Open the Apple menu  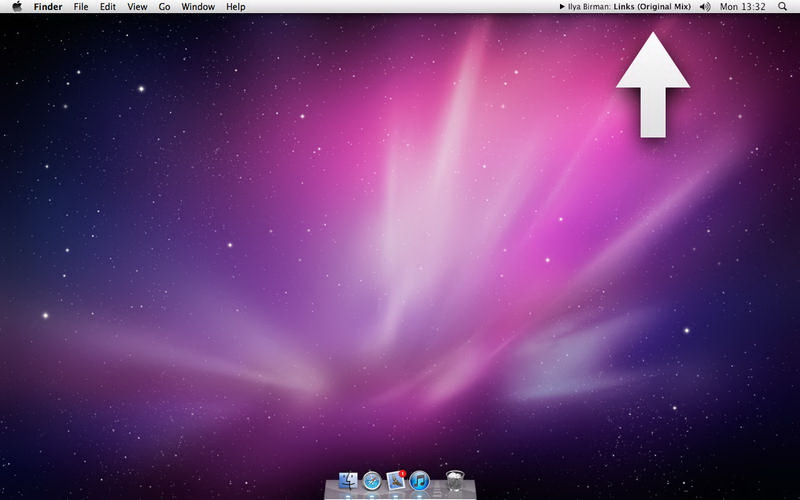click(x=17, y=7)
